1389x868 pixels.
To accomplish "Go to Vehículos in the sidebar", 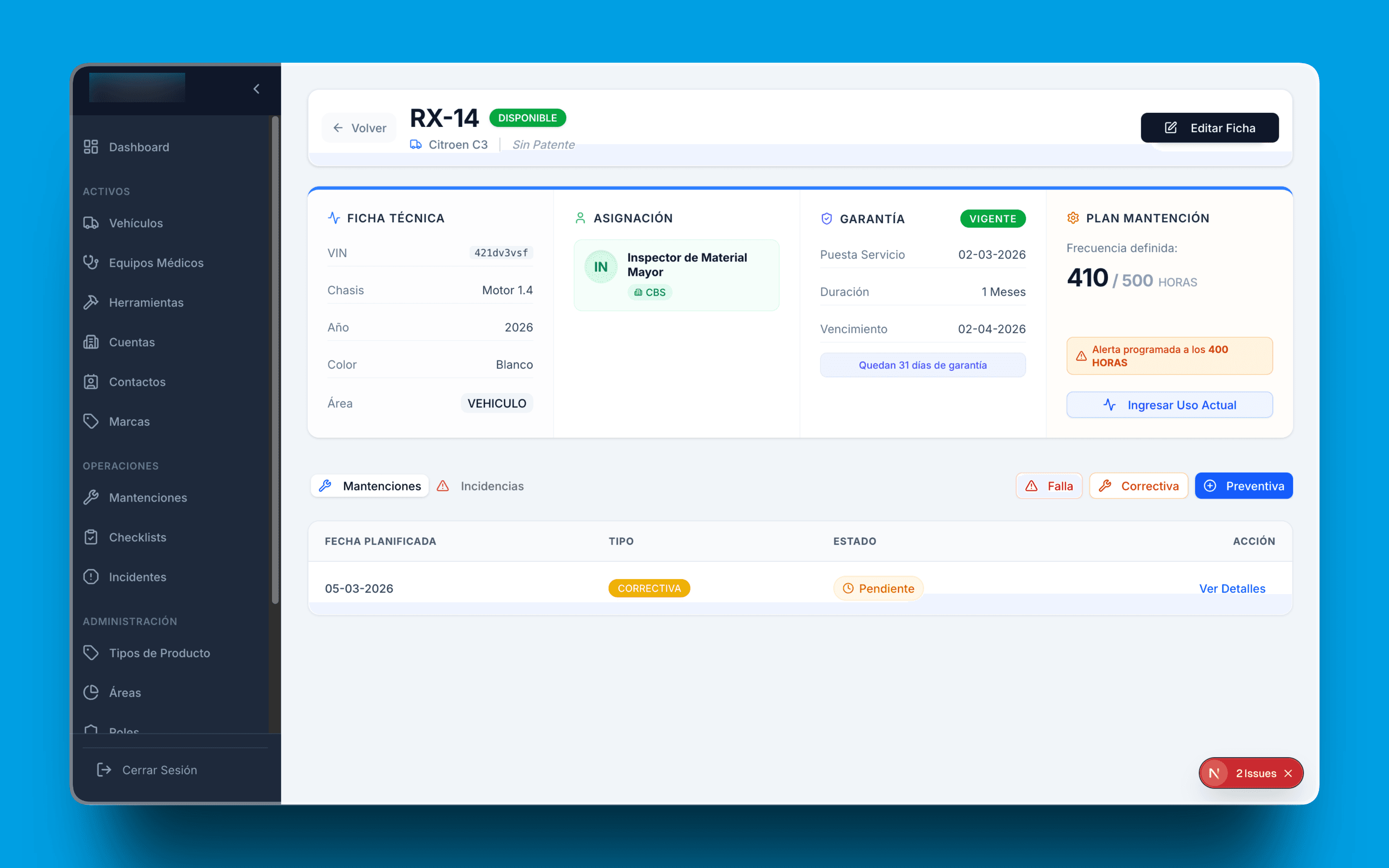I will 136,223.
